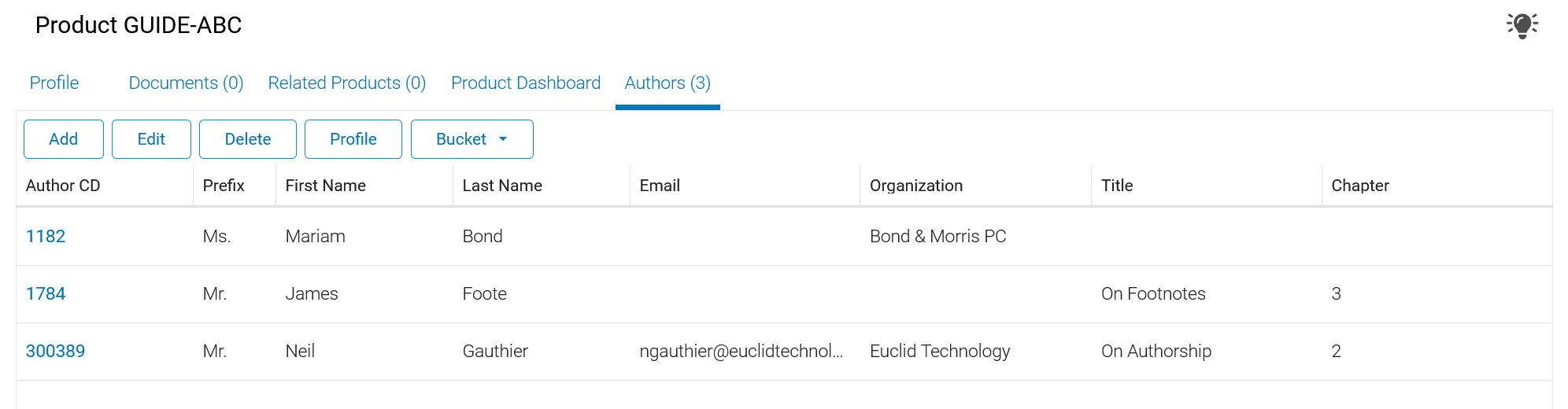This screenshot has height=409, width=1568.
Task: Open author 300389 link
Action: click(55, 351)
